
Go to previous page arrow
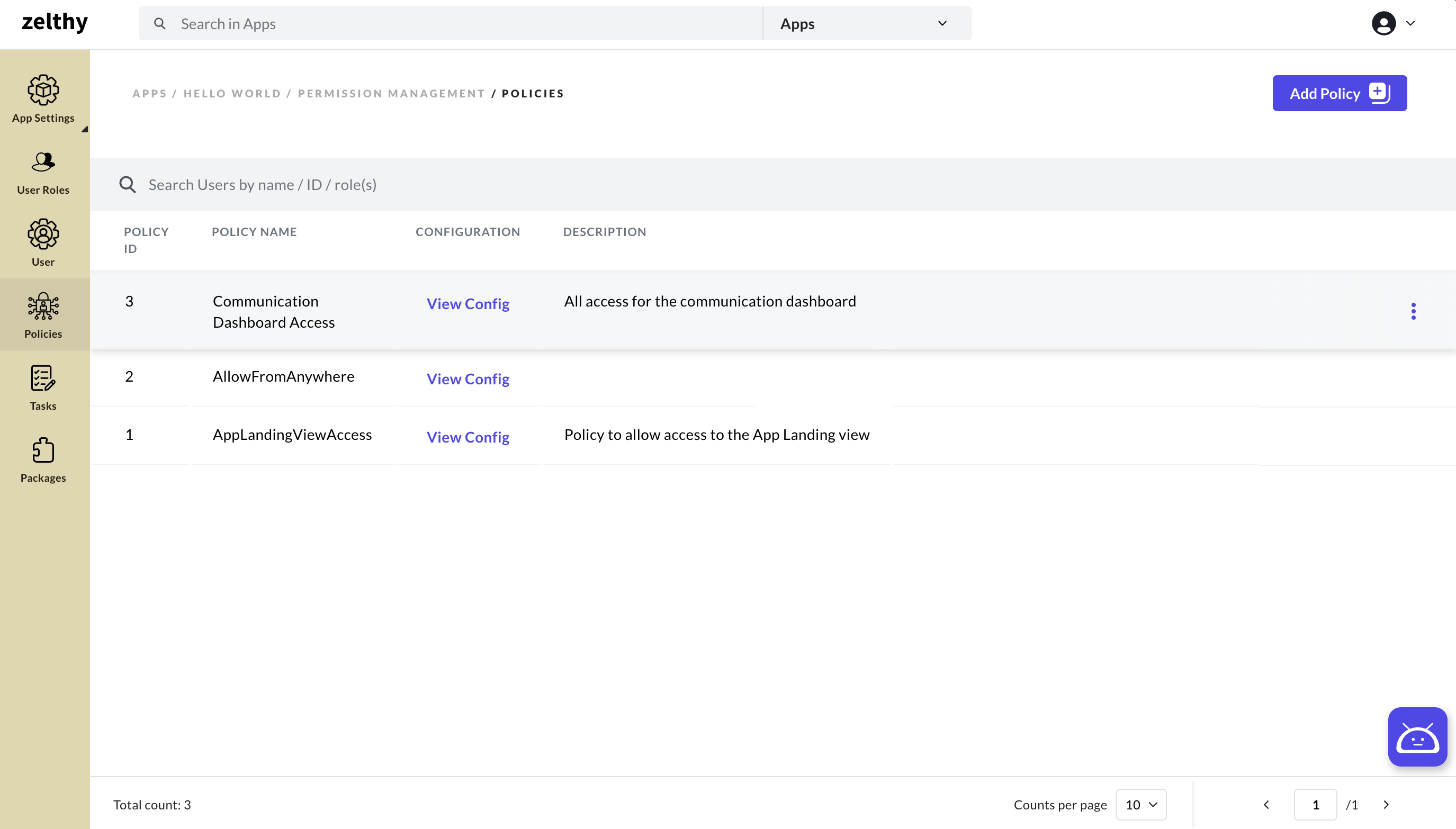click(1266, 805)
